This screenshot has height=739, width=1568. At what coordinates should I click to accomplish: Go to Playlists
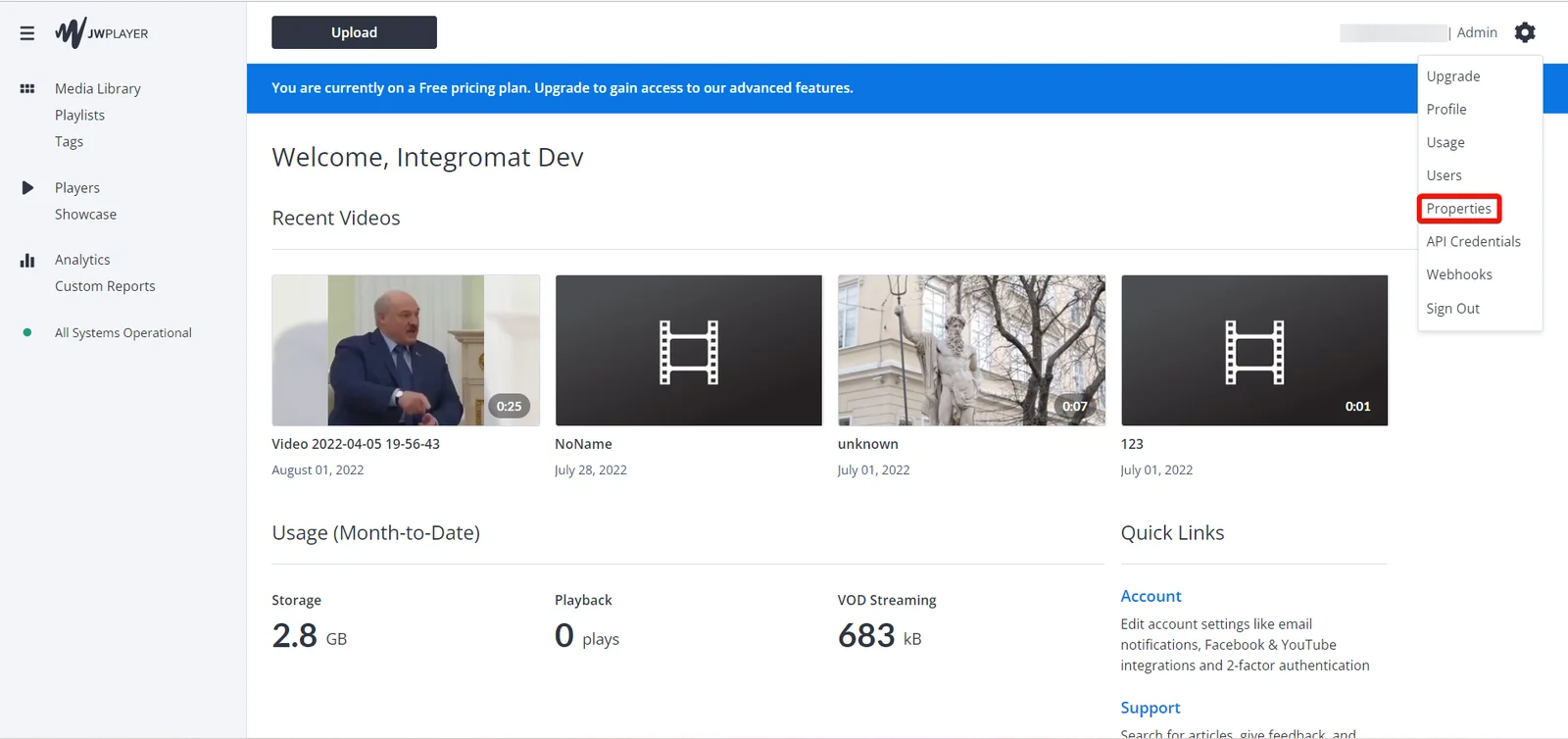point(79,115)
